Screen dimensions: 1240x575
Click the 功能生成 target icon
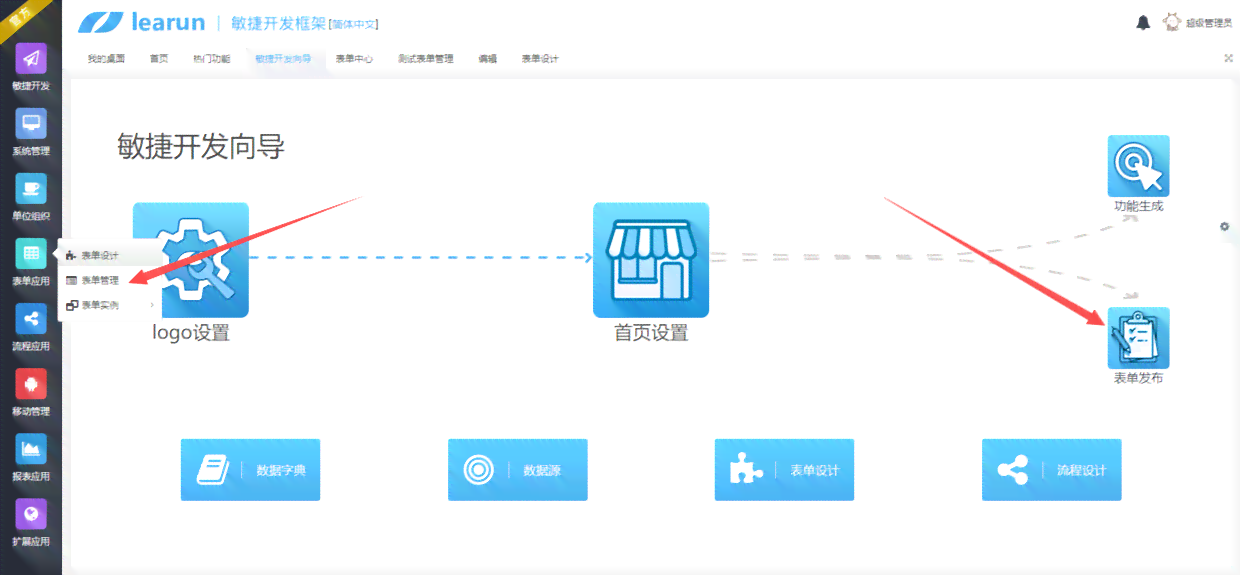(x=1138, y=166)
